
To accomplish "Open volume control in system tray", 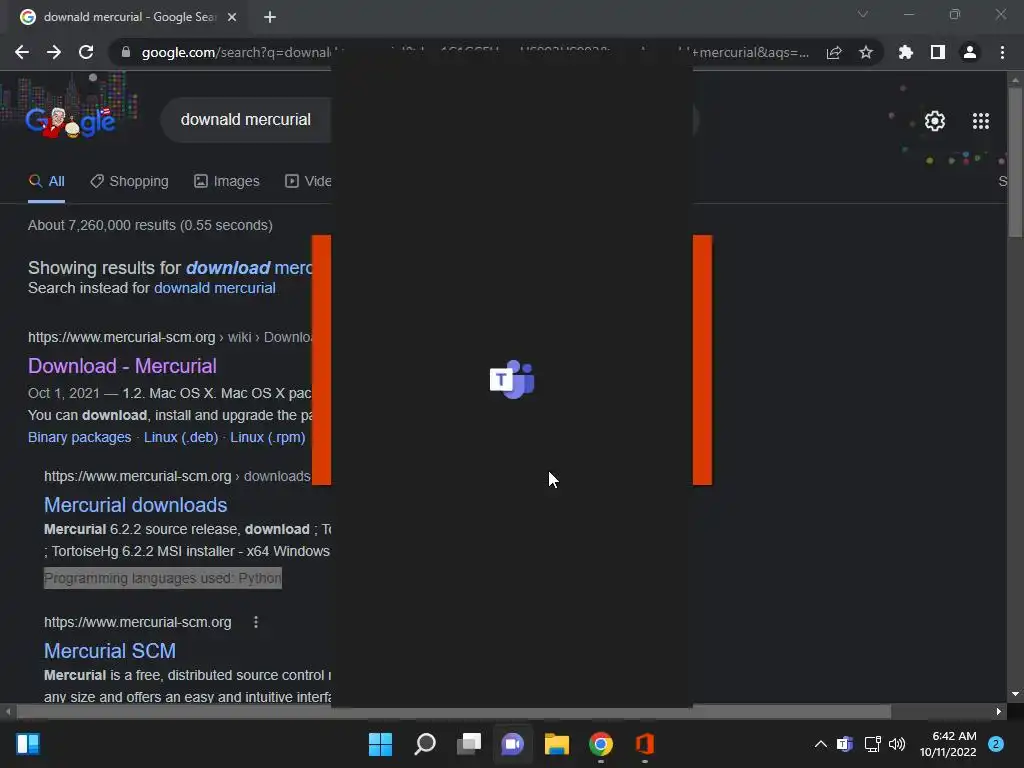I will pos(897,744).
